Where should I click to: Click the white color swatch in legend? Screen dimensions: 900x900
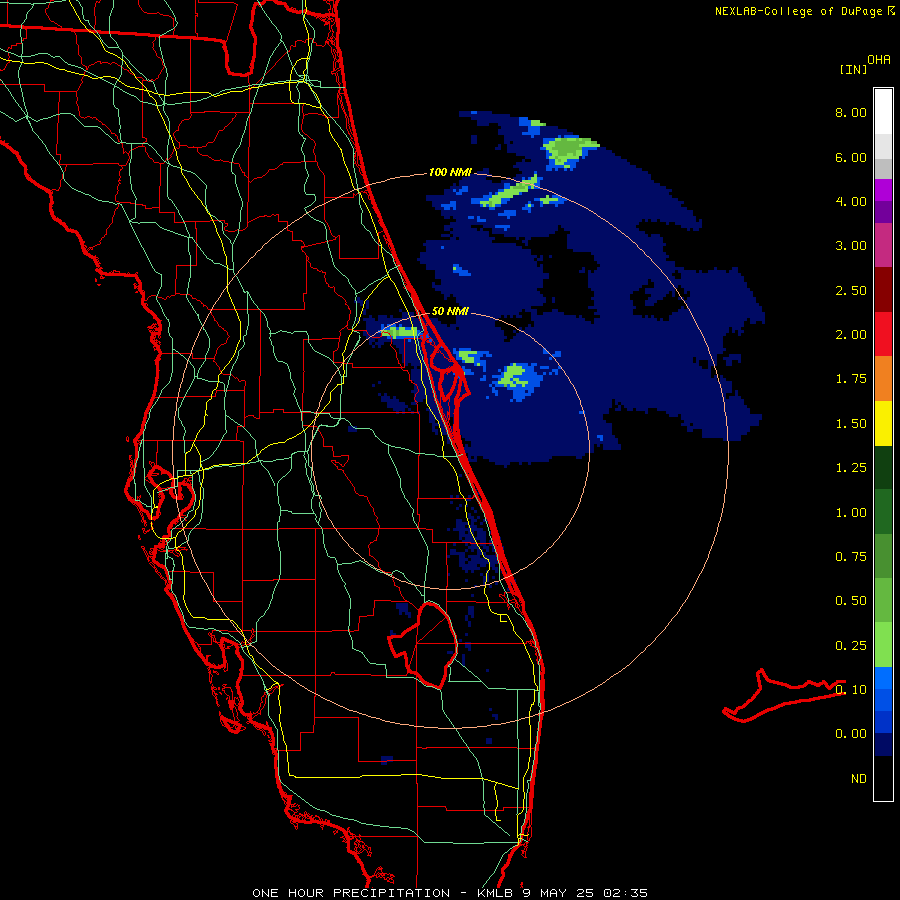(883, 112)
